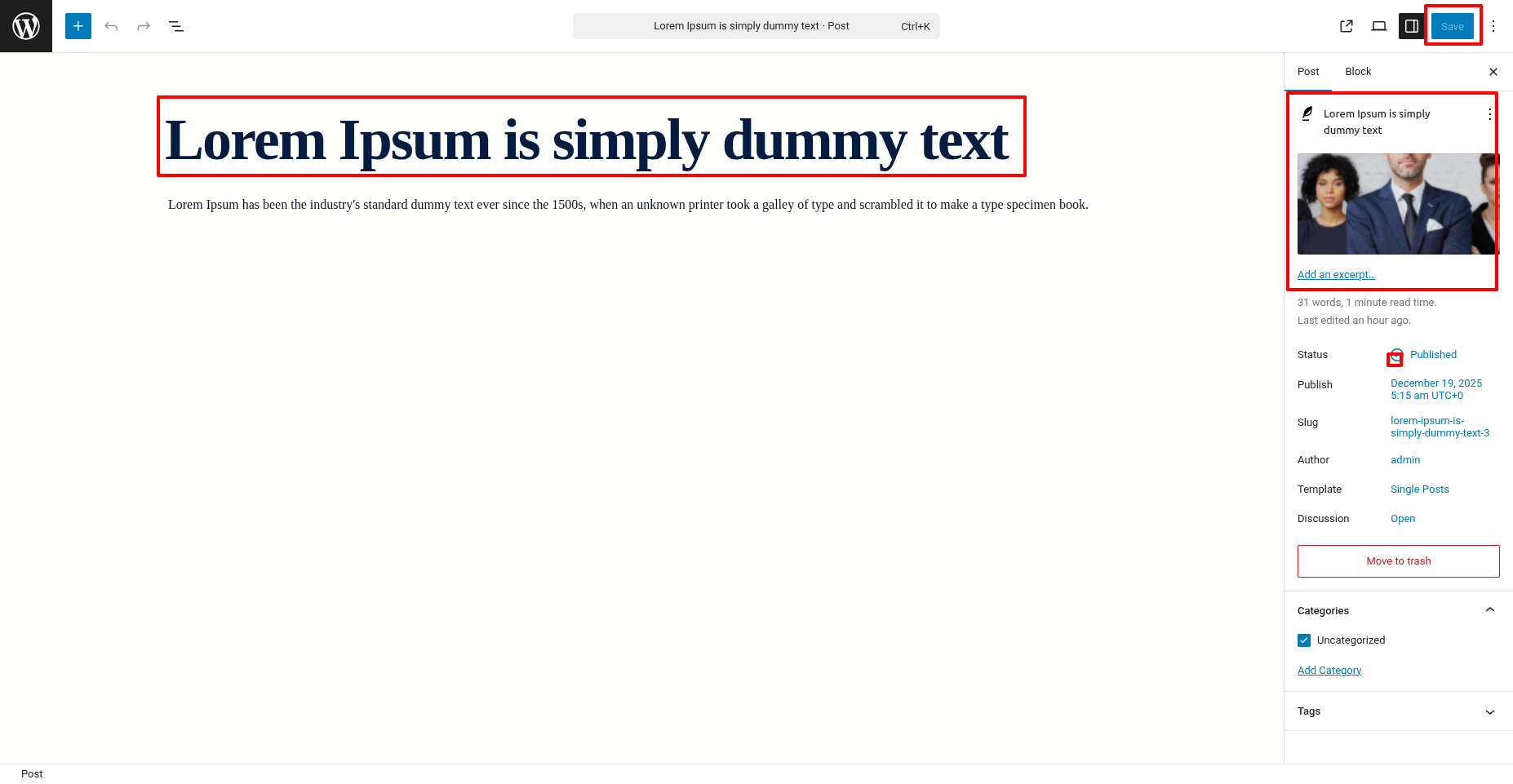Collapse the Categories panel
The image size is (1513, 784).
coord(1489,610)
